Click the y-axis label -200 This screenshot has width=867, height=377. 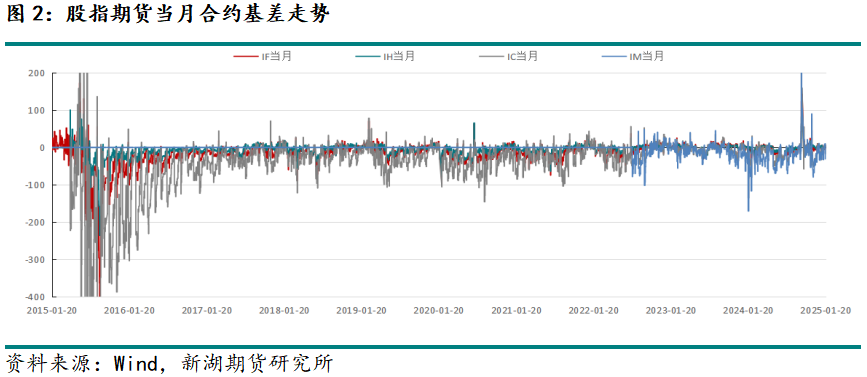[x=36, y=222]
